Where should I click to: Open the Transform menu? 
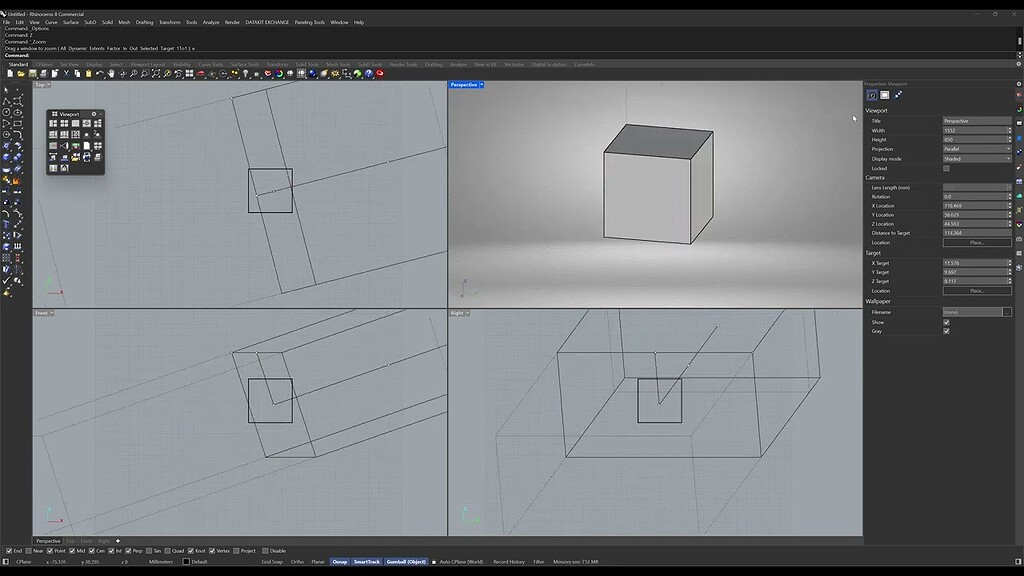coord(169,21)
